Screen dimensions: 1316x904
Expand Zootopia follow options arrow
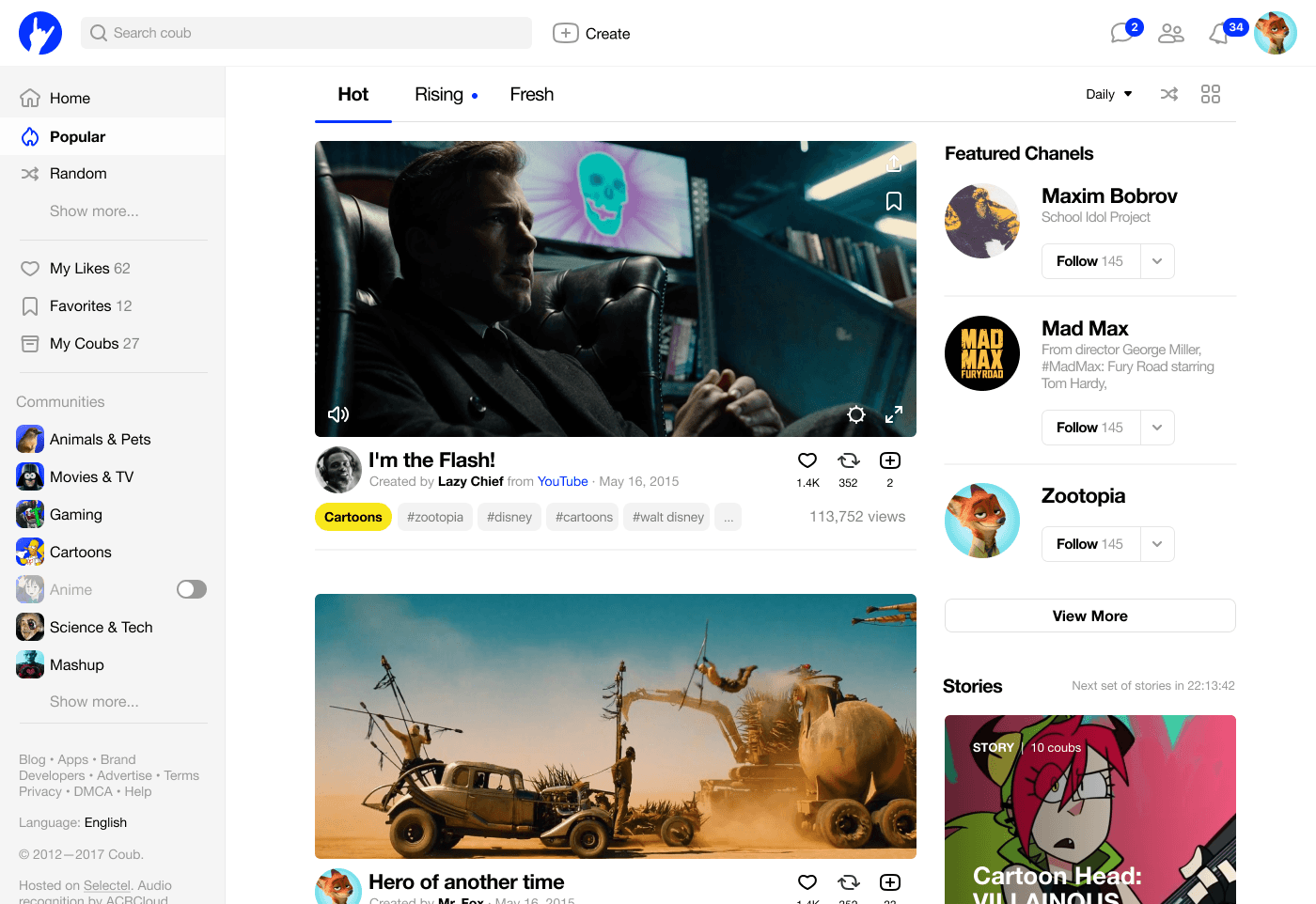1157,544
